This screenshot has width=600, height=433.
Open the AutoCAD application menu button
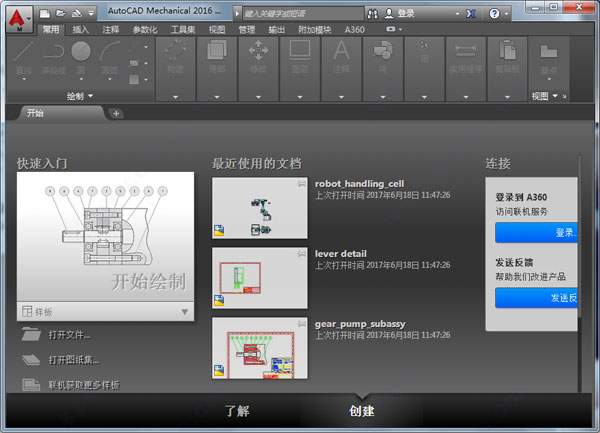(x=19, y=20)
